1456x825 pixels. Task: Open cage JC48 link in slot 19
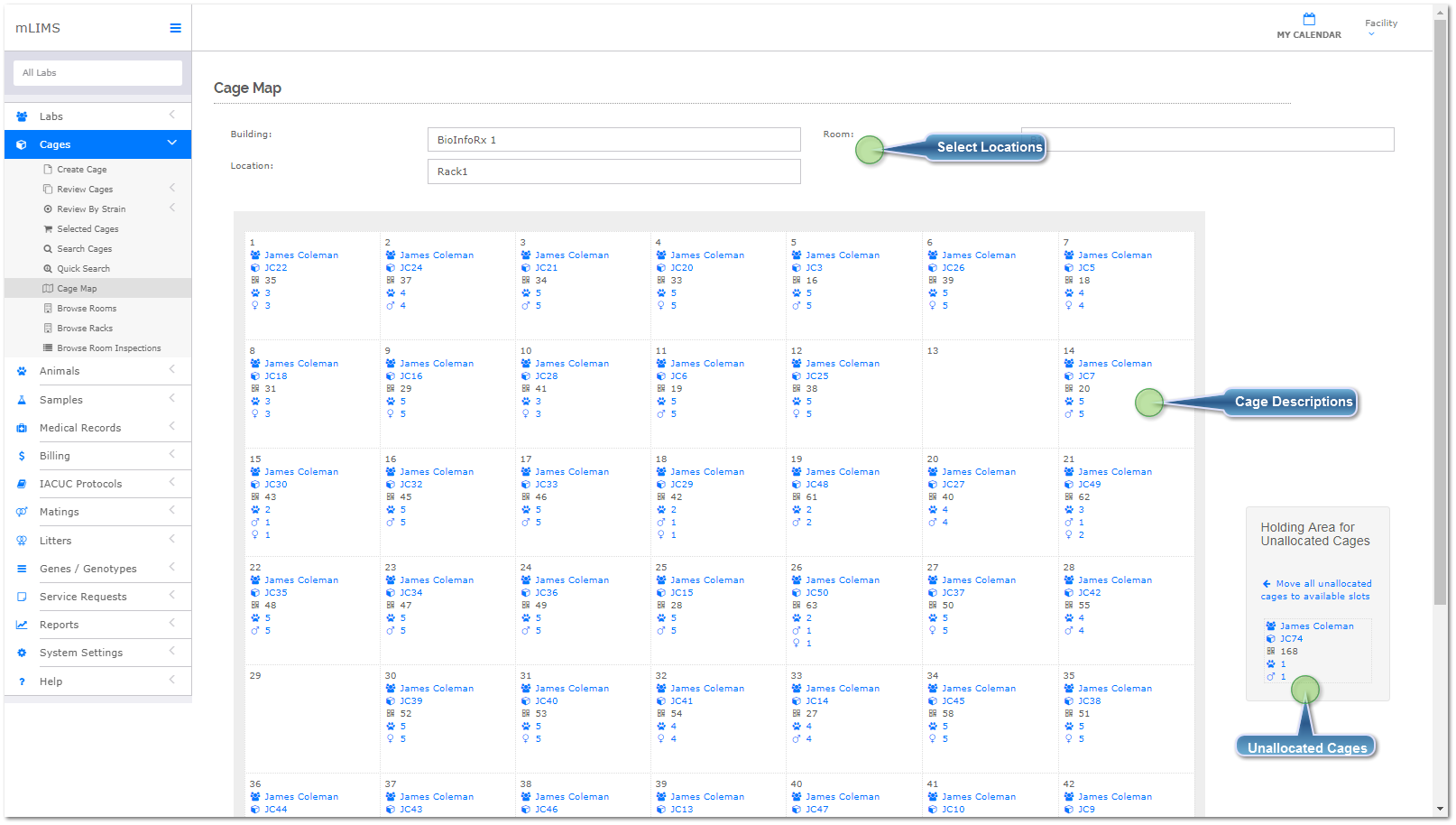click(x=816, y=485)
